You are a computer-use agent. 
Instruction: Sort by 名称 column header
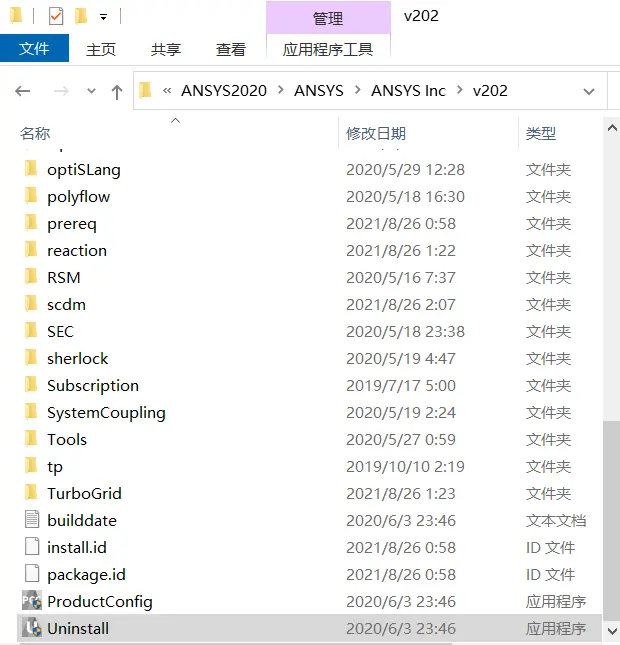[x=35, y=133]
